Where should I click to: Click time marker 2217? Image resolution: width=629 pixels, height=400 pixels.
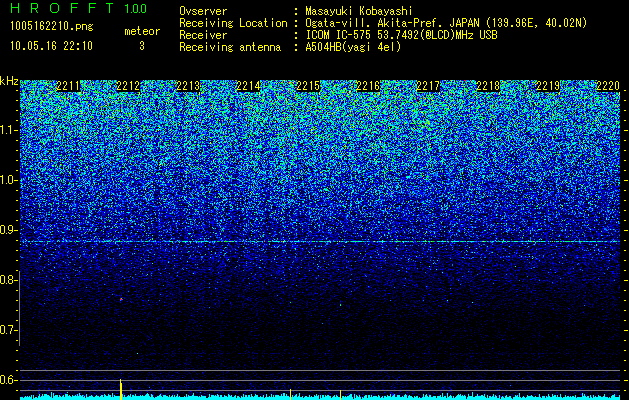point(428,86)
